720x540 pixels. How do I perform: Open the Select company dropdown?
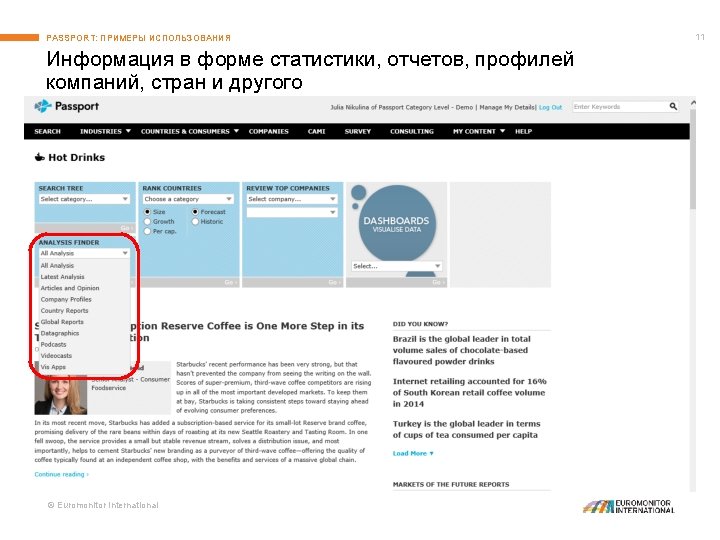point(292,199)
